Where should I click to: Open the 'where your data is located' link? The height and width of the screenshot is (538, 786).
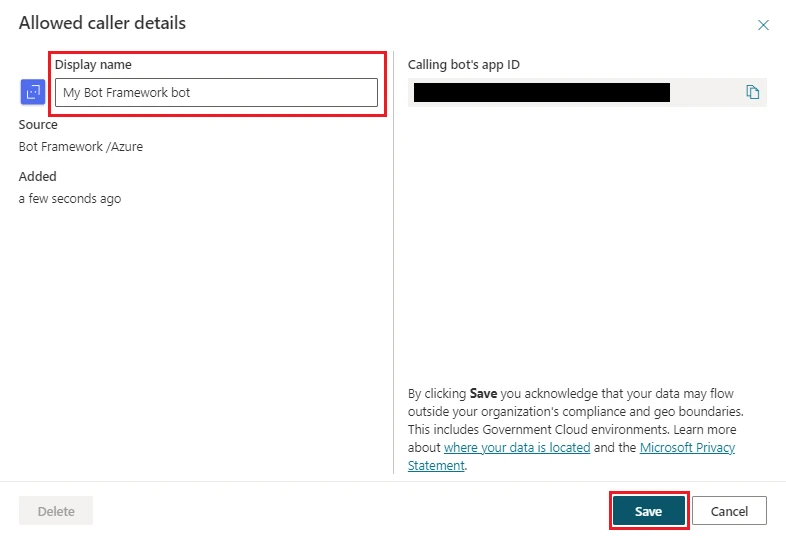[517, 448]
